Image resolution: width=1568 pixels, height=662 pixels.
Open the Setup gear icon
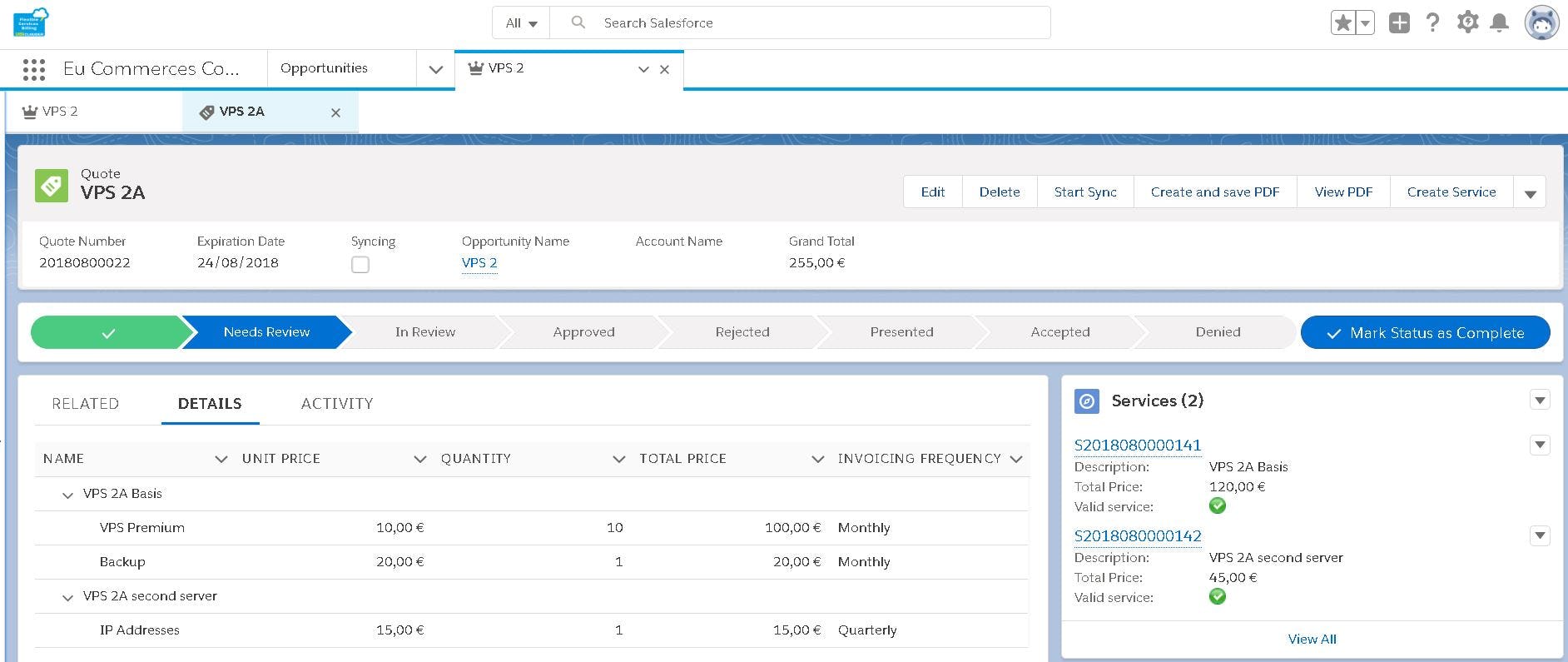coord(1468,22)
